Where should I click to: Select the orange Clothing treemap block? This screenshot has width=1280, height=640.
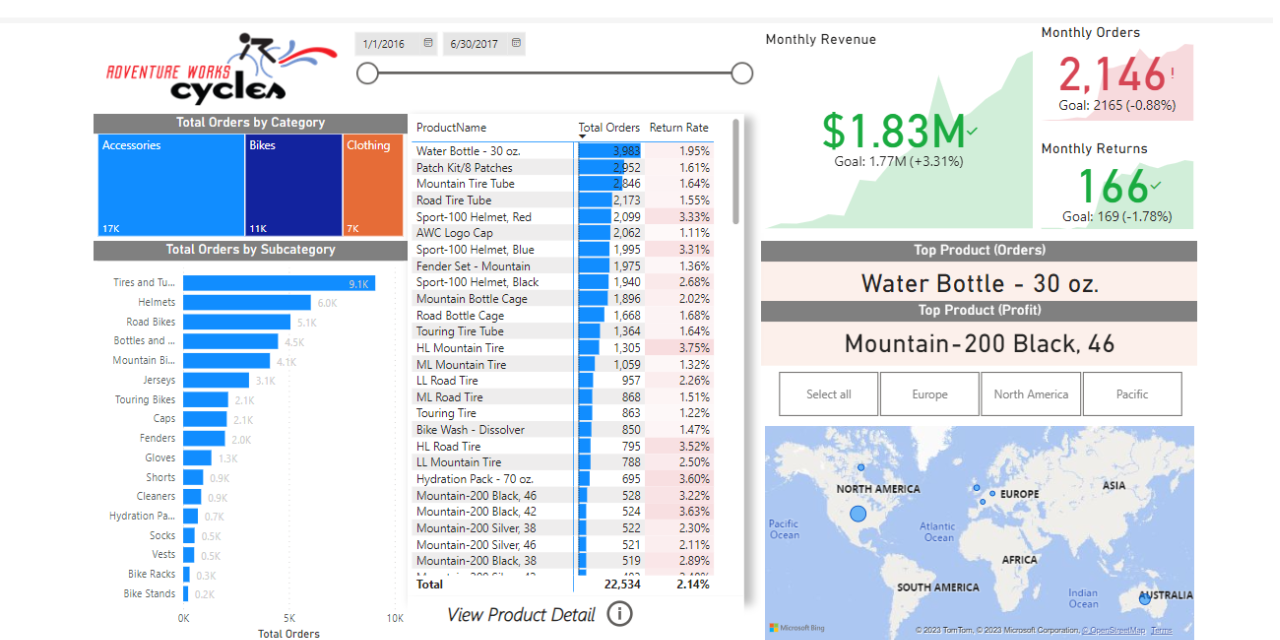(x=371, y=186)
